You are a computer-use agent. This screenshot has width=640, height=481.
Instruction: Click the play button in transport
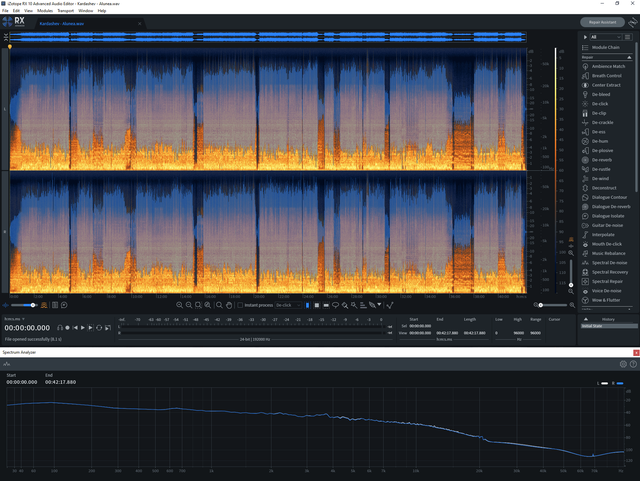(83, 327)
